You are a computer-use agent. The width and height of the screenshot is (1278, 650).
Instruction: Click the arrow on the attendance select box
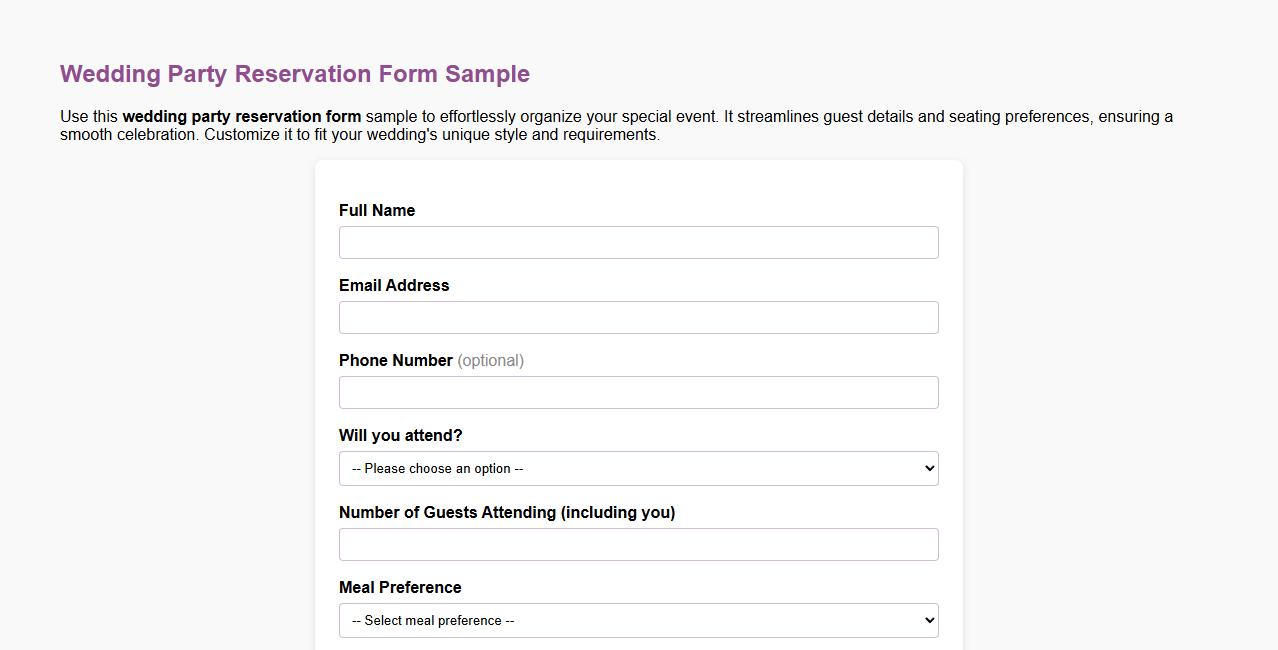pyautogui.click(x=929, y=469)
